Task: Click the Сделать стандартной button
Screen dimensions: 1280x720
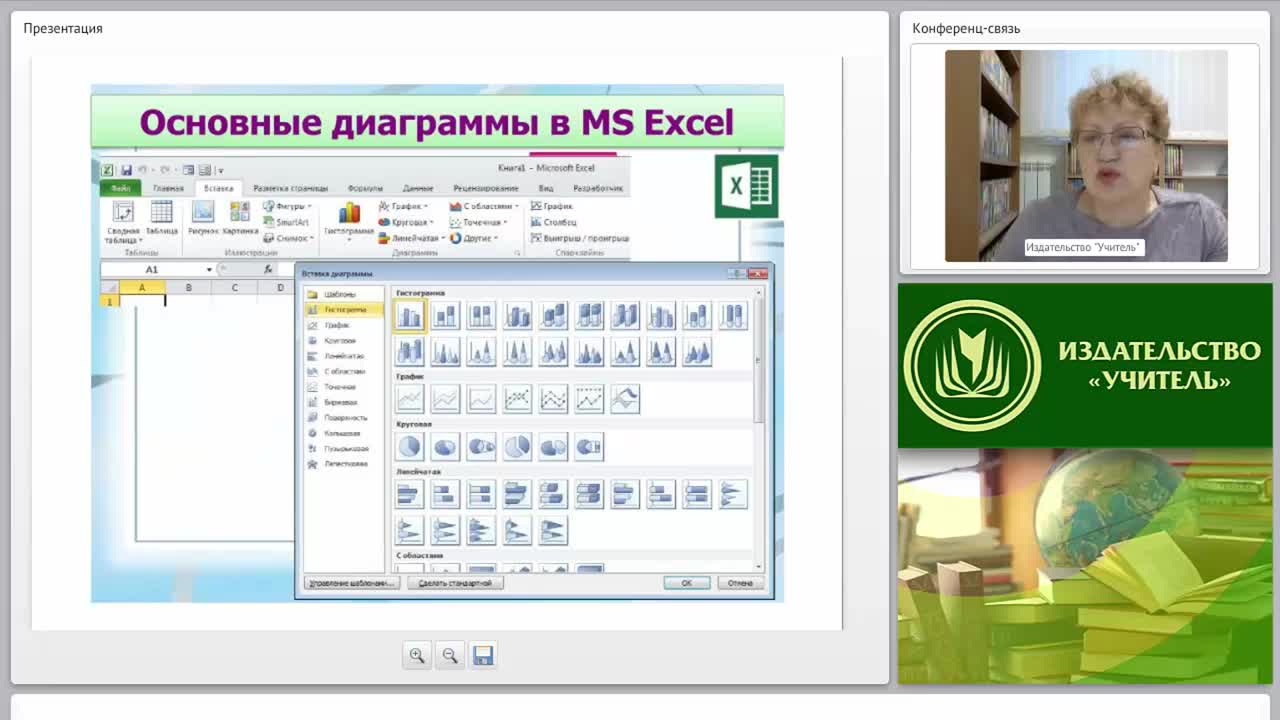Action: (x=455, y=583)
